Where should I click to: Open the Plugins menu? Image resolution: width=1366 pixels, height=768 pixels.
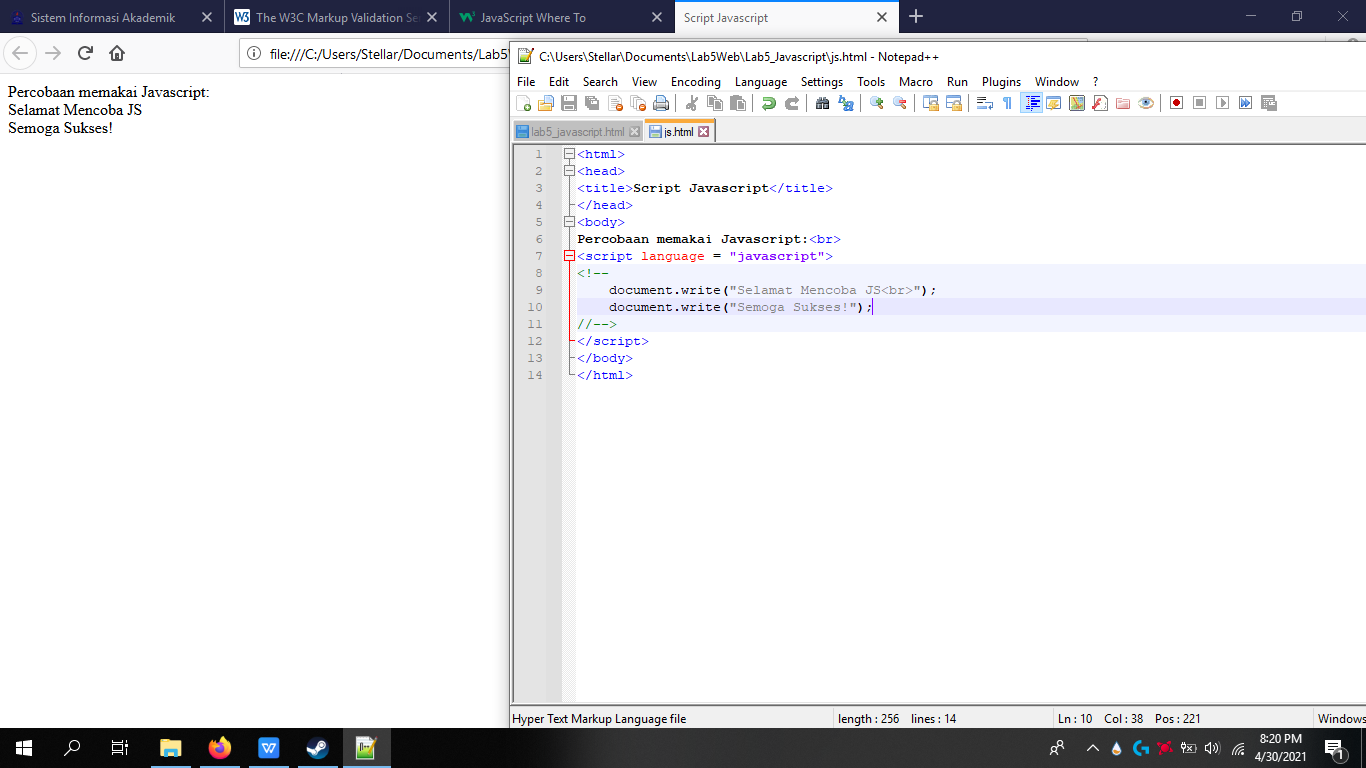coord(1001,82)
